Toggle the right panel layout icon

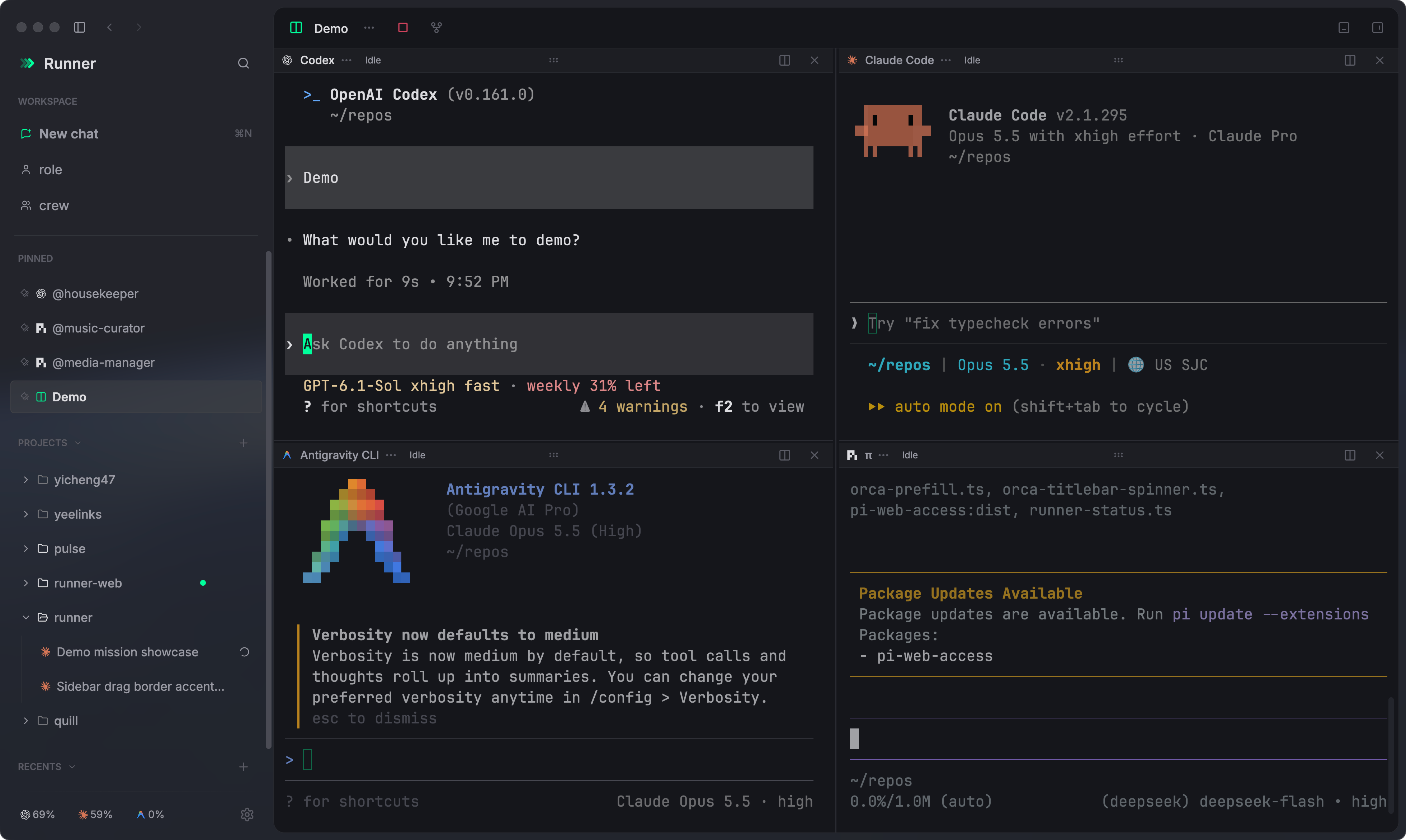1378,28
